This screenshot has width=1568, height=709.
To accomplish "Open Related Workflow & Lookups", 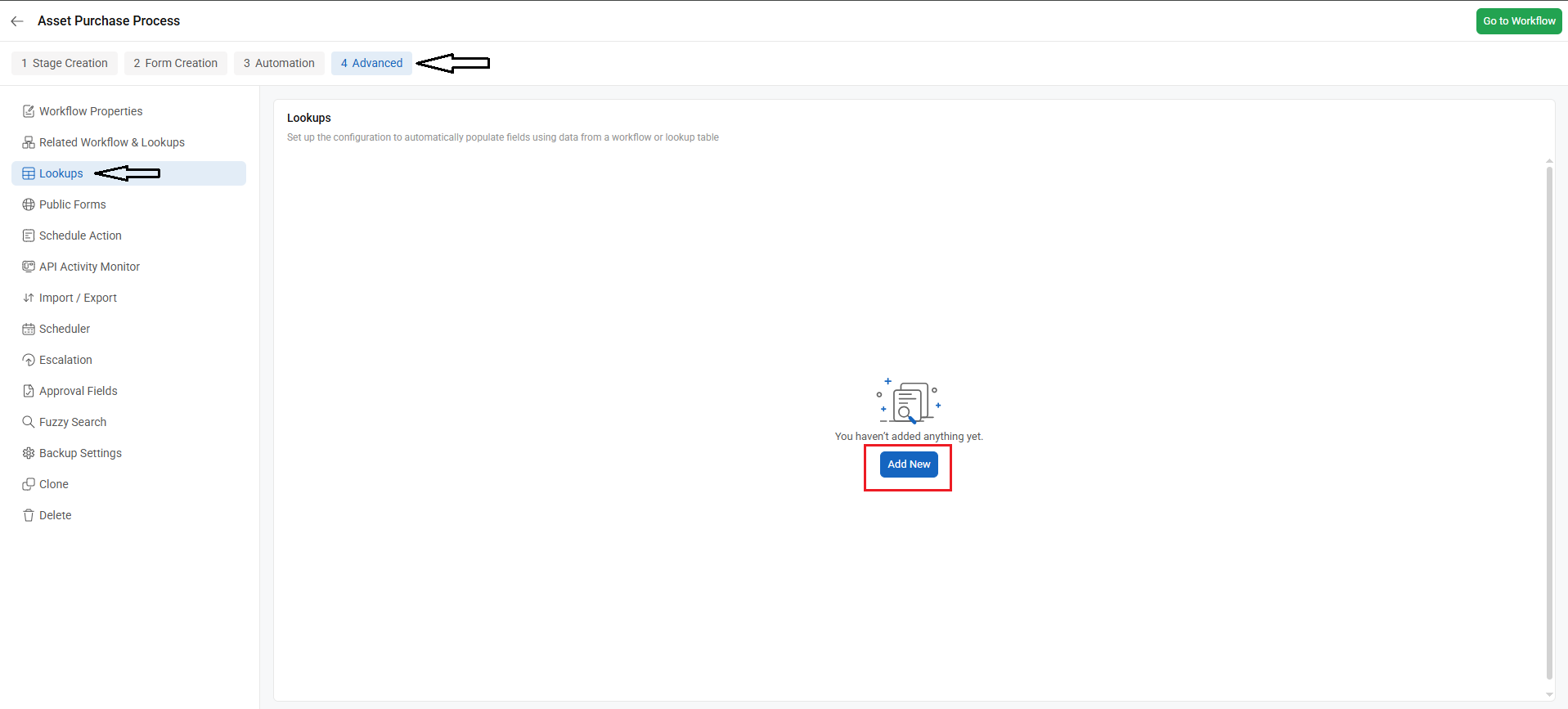I will click(112, 142).
